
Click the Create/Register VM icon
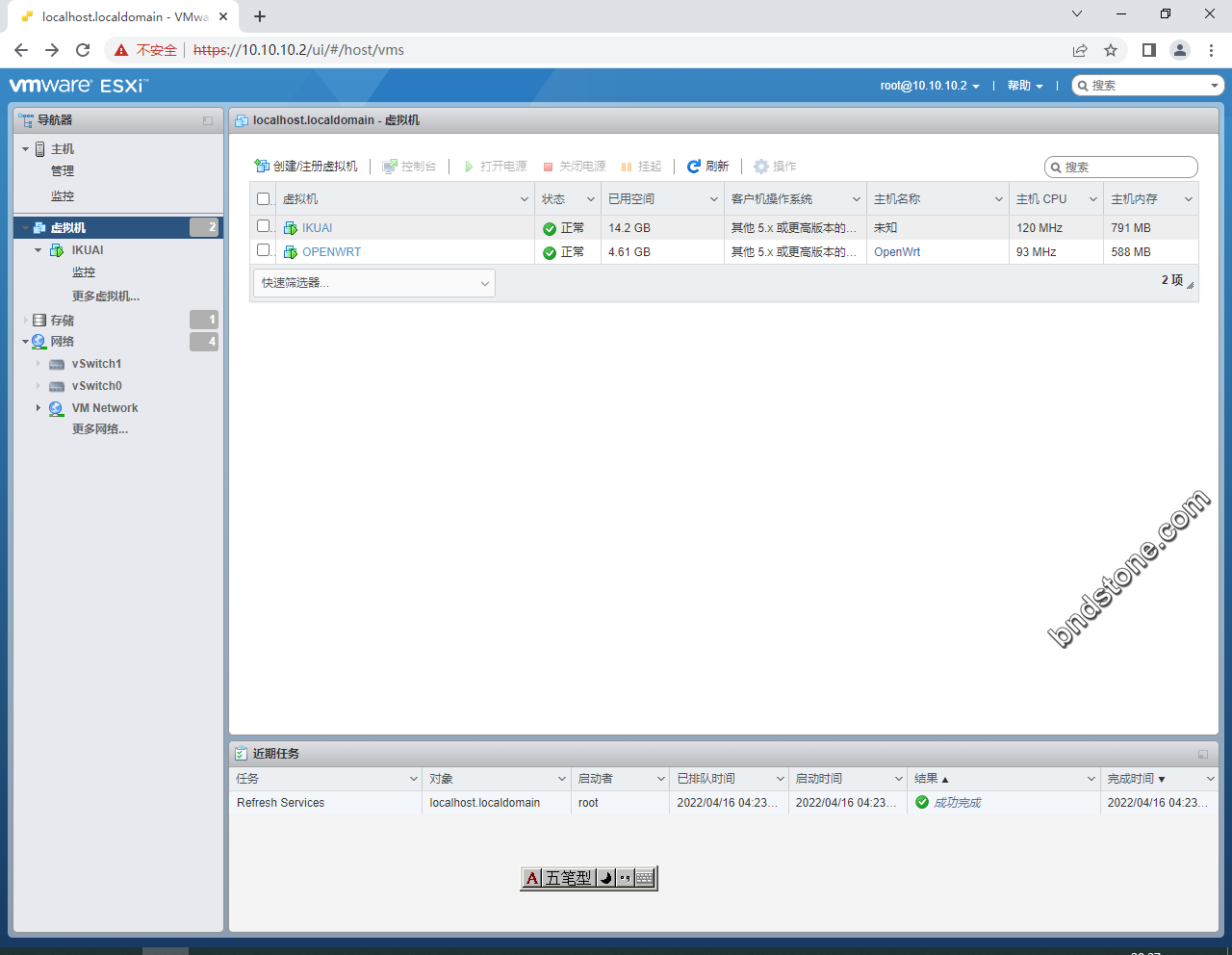(x=261, y=167)
